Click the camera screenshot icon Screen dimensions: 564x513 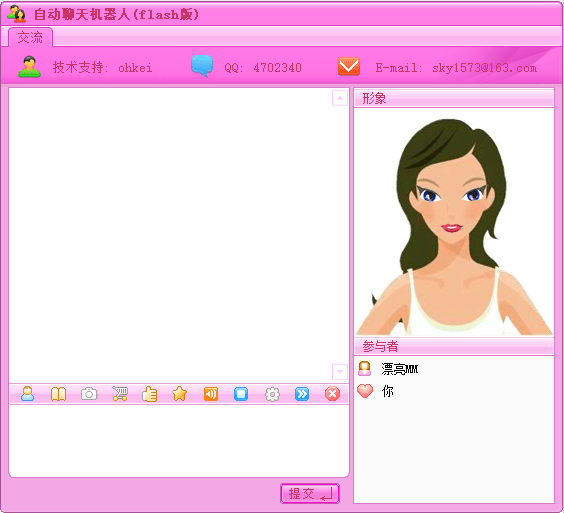click(x=89, y=394)
